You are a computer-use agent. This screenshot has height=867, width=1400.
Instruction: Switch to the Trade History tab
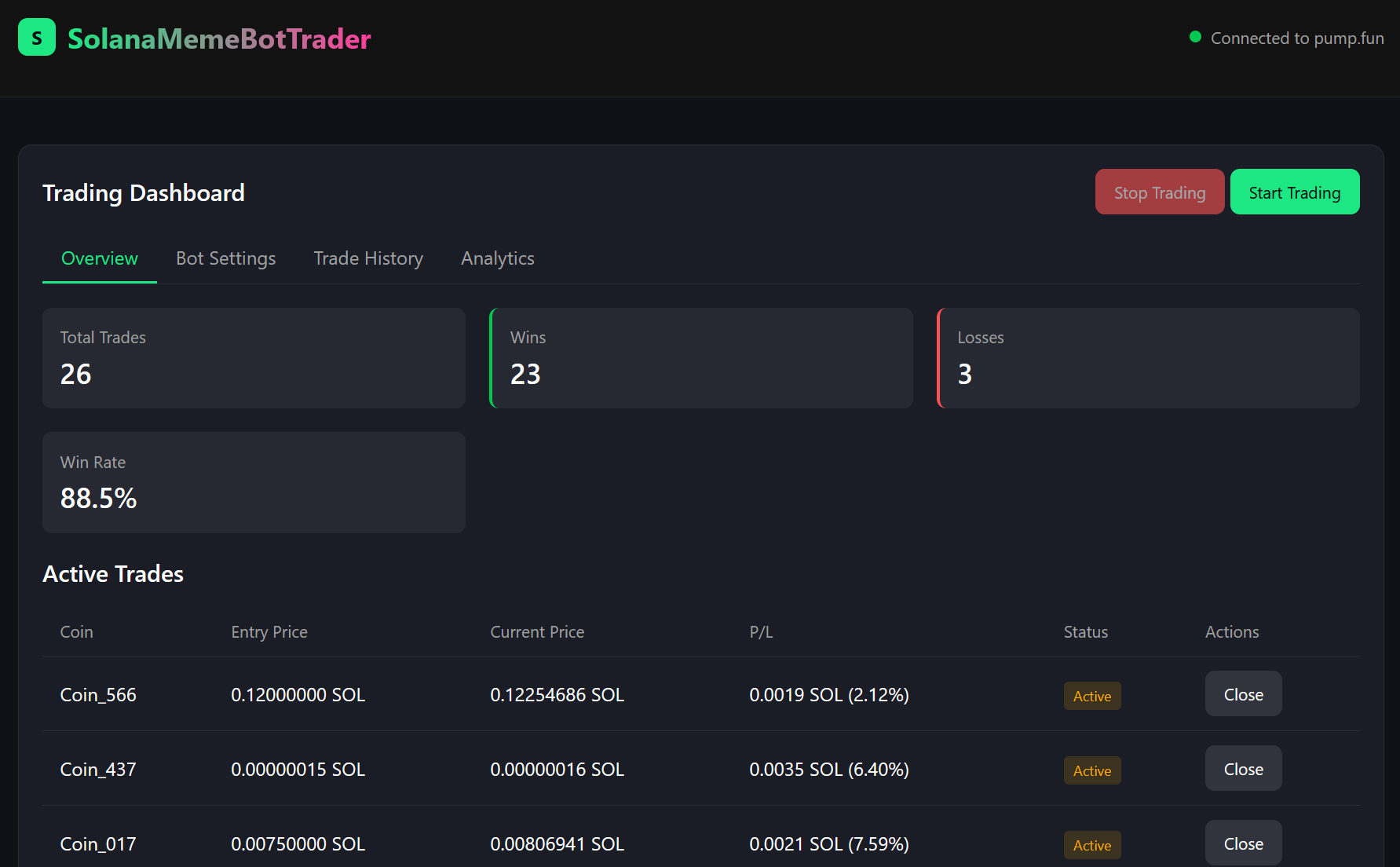pos(368,258)
